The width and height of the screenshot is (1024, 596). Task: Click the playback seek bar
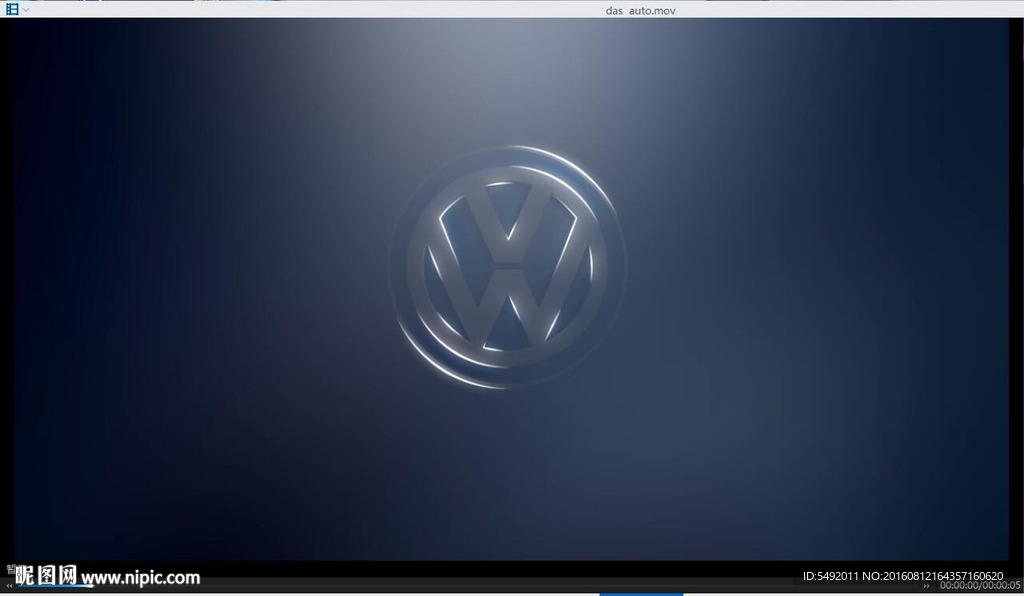click(470, 586)
